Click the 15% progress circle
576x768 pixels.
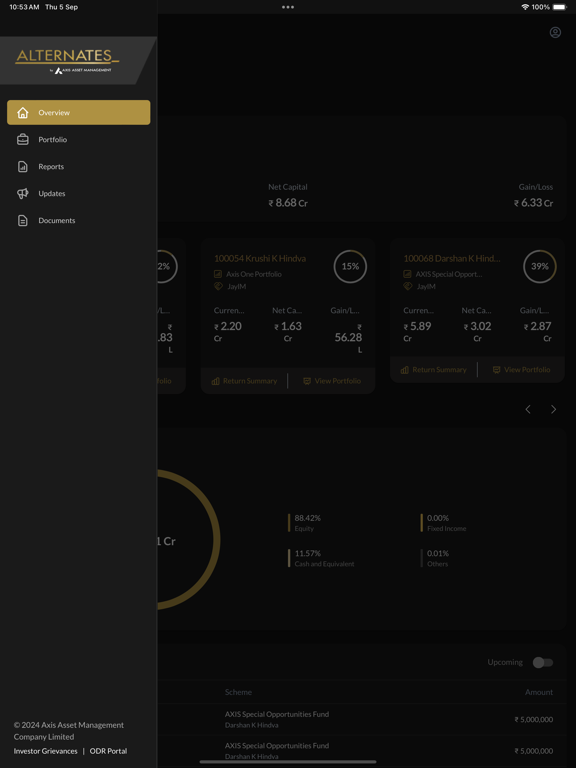coord(350,266)
